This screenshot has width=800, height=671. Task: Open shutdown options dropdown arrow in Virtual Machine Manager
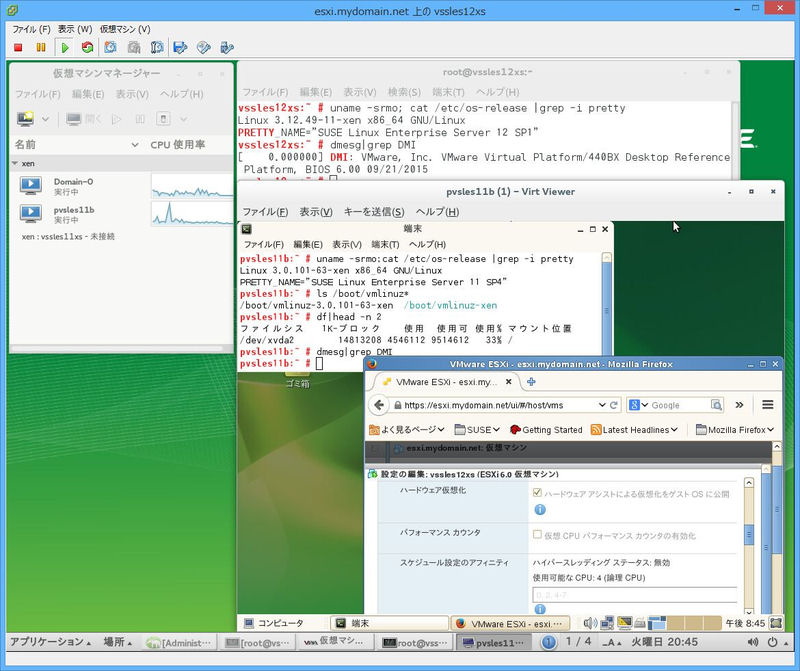pos(184,119)
